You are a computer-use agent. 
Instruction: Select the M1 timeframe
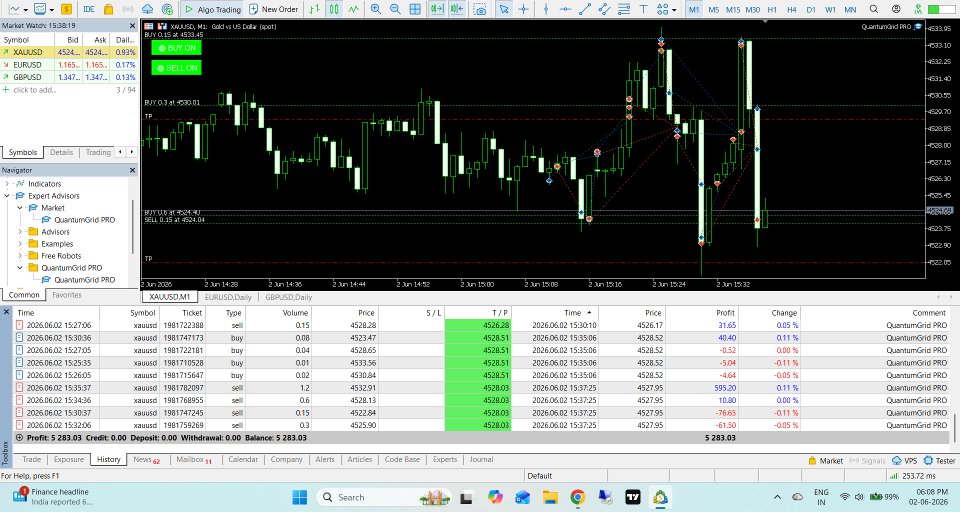(694, 9)
